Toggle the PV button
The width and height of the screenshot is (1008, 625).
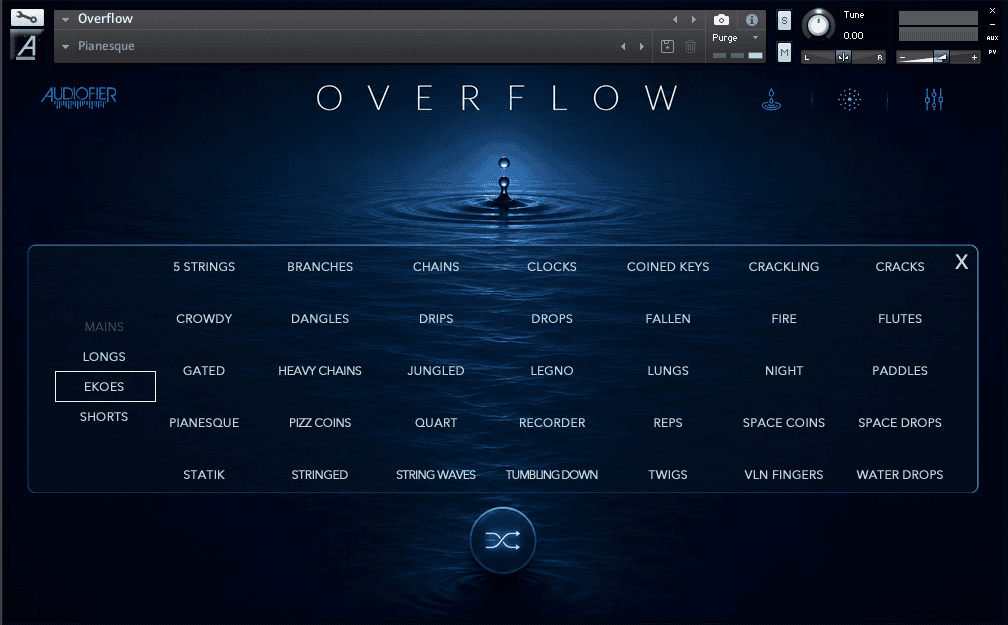993,52
